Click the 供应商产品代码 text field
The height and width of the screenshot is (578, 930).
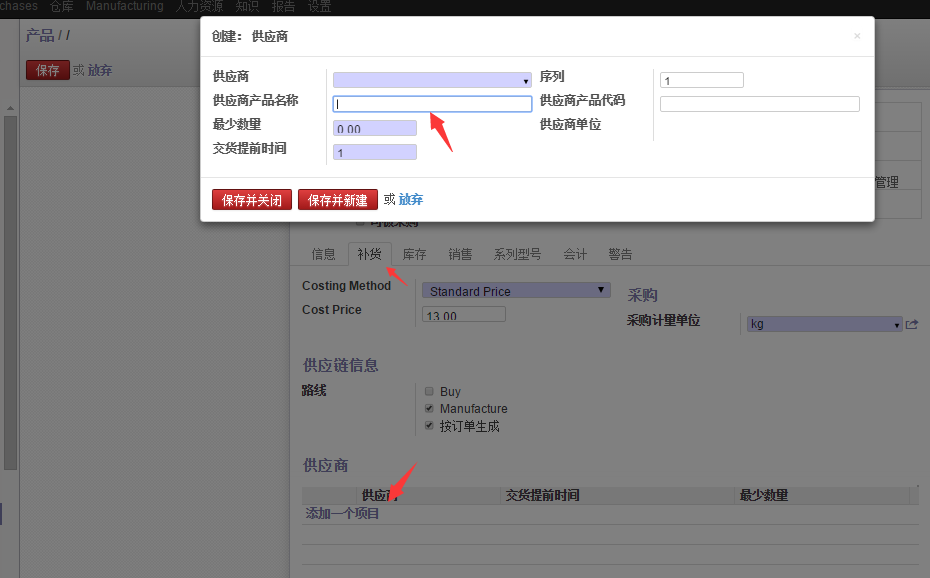[759, 104]
